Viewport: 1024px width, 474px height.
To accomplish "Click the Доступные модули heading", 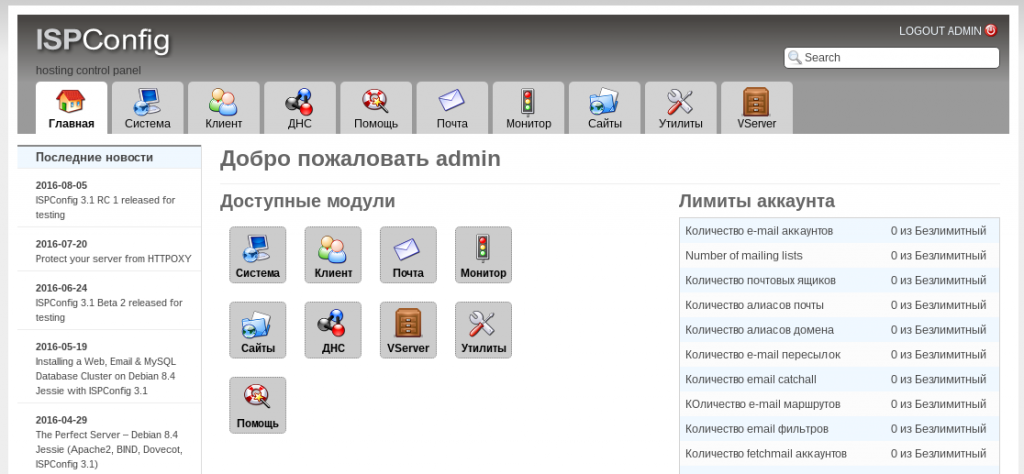I will point(308,201).
